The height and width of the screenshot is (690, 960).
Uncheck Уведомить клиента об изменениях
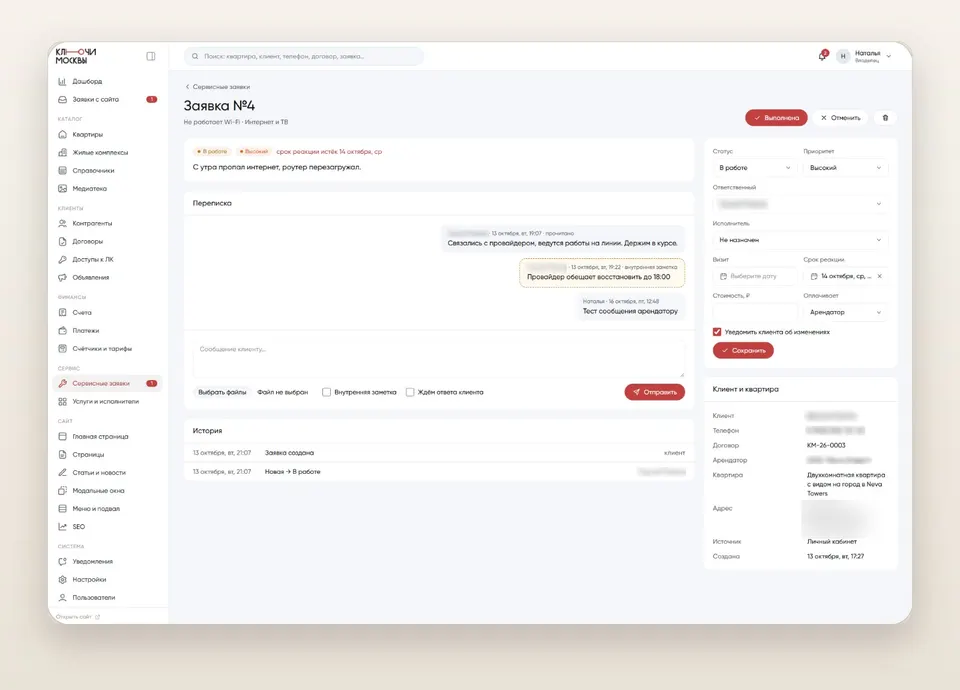coord(717,332)
